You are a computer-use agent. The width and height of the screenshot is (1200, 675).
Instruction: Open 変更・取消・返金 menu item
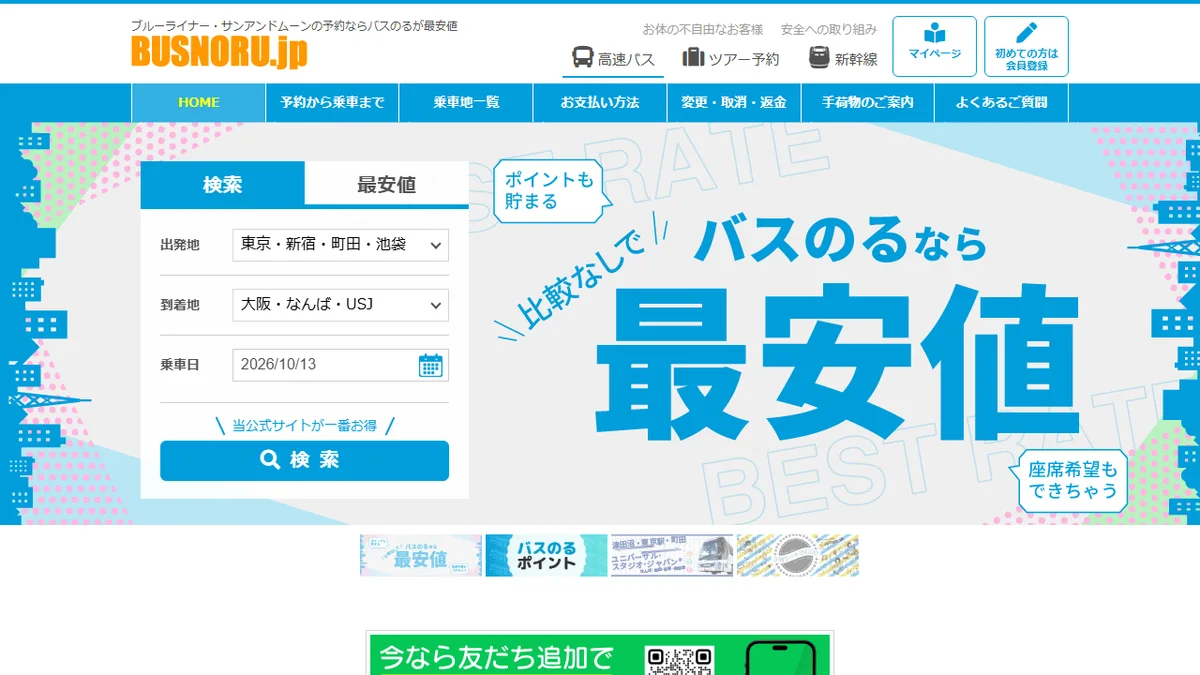[x=734, y=103]
